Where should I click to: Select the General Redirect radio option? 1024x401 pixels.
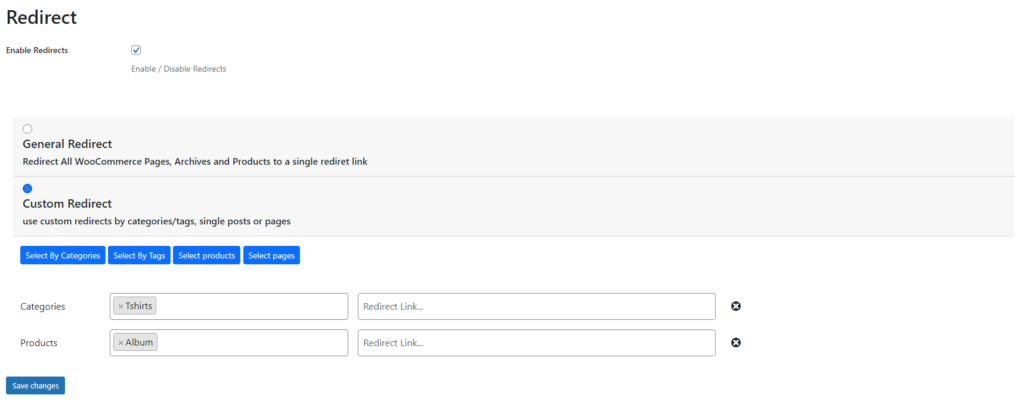coord(27,129)
